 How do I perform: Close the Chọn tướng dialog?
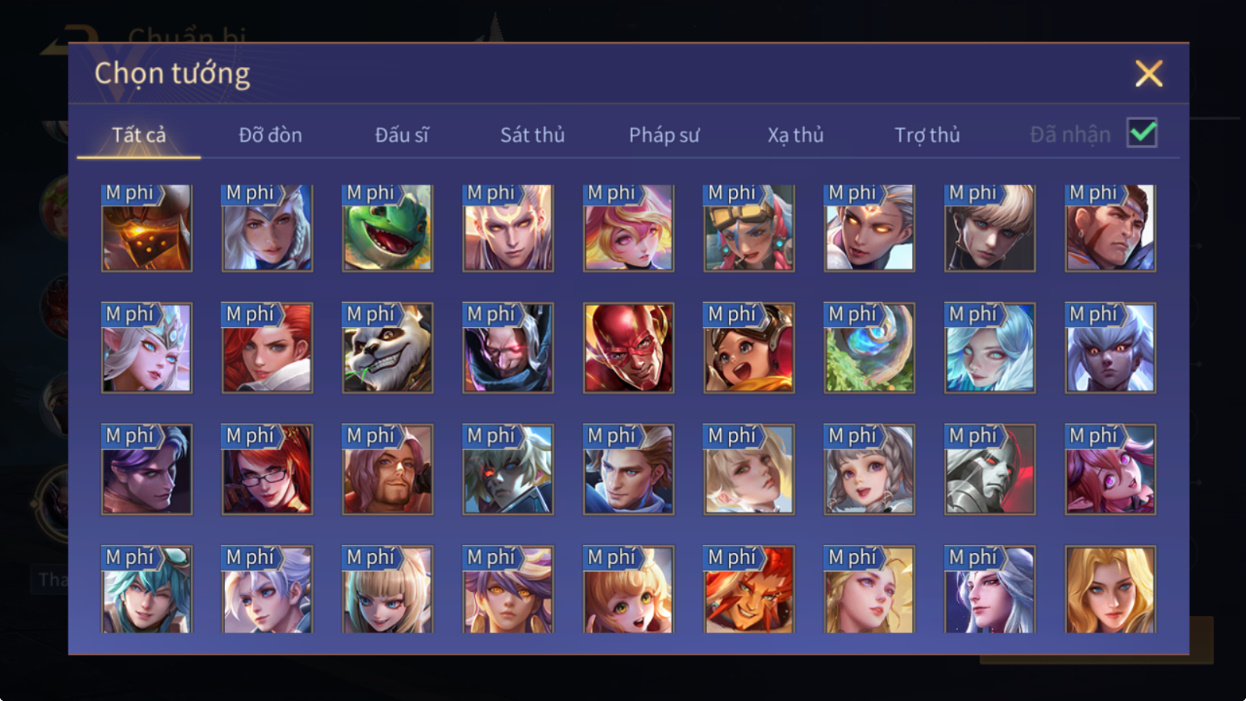(1149, 73)
